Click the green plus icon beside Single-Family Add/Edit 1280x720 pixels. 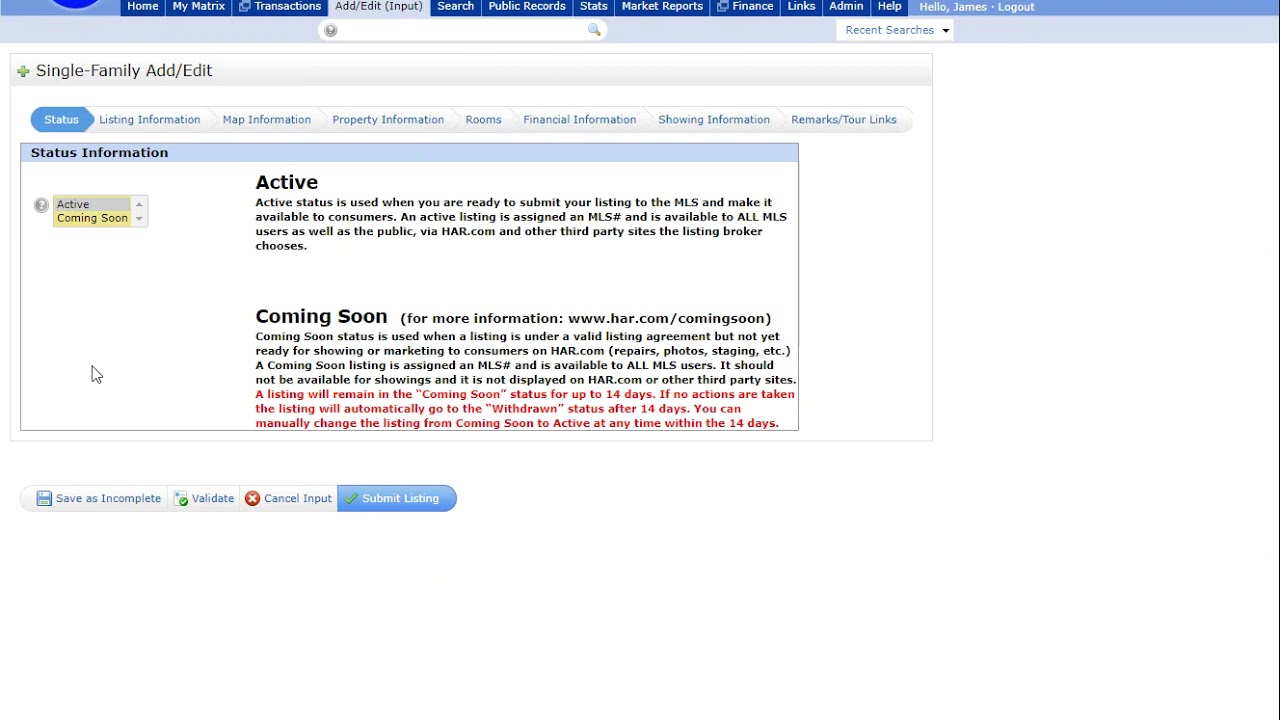click(x=23, y=71)
